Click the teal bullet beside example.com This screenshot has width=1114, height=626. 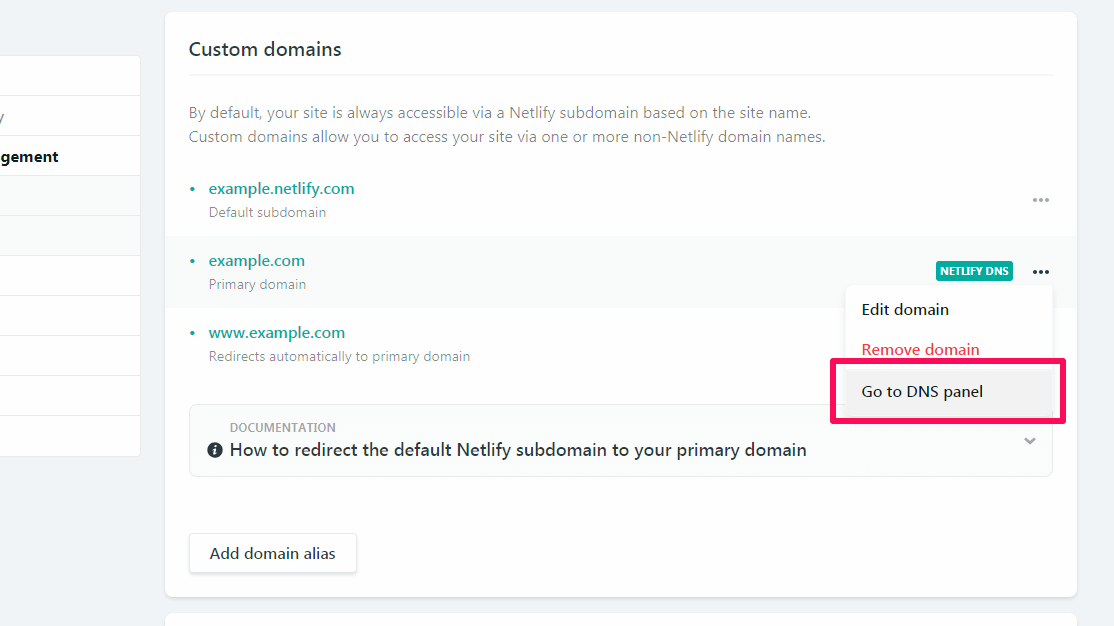point(193,260)
